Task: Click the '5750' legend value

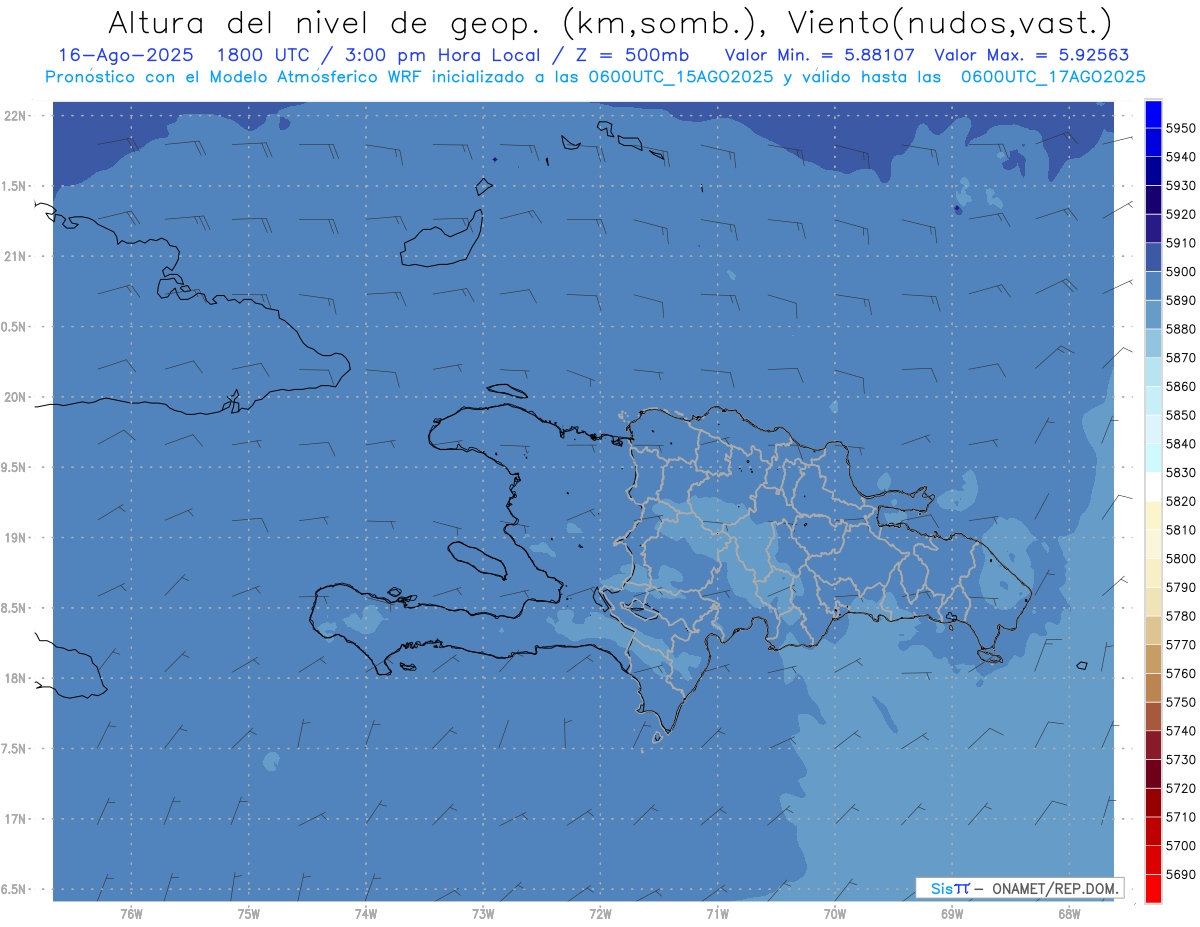Action: [x=1181, y=702]
